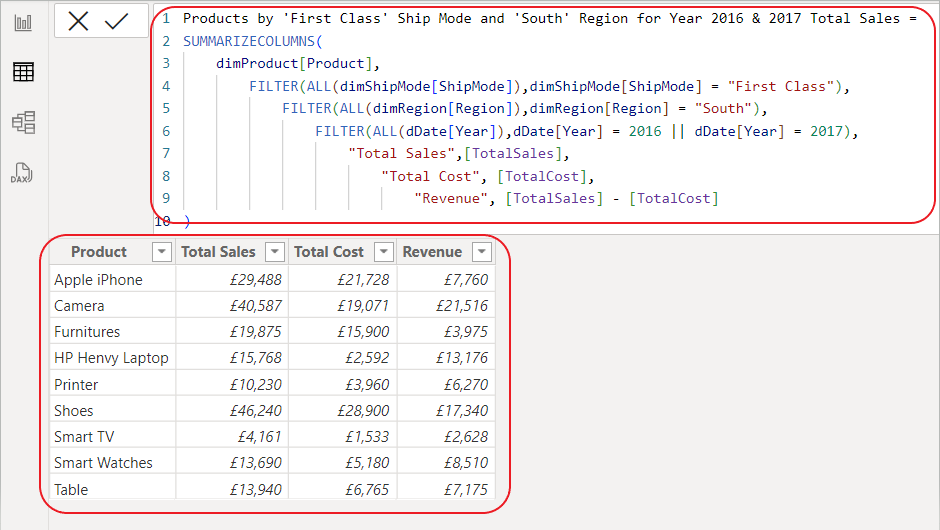Click the £46,240 Total Sales value
The width and height of the screenshot is (940, 530).
tap(255, 411)
